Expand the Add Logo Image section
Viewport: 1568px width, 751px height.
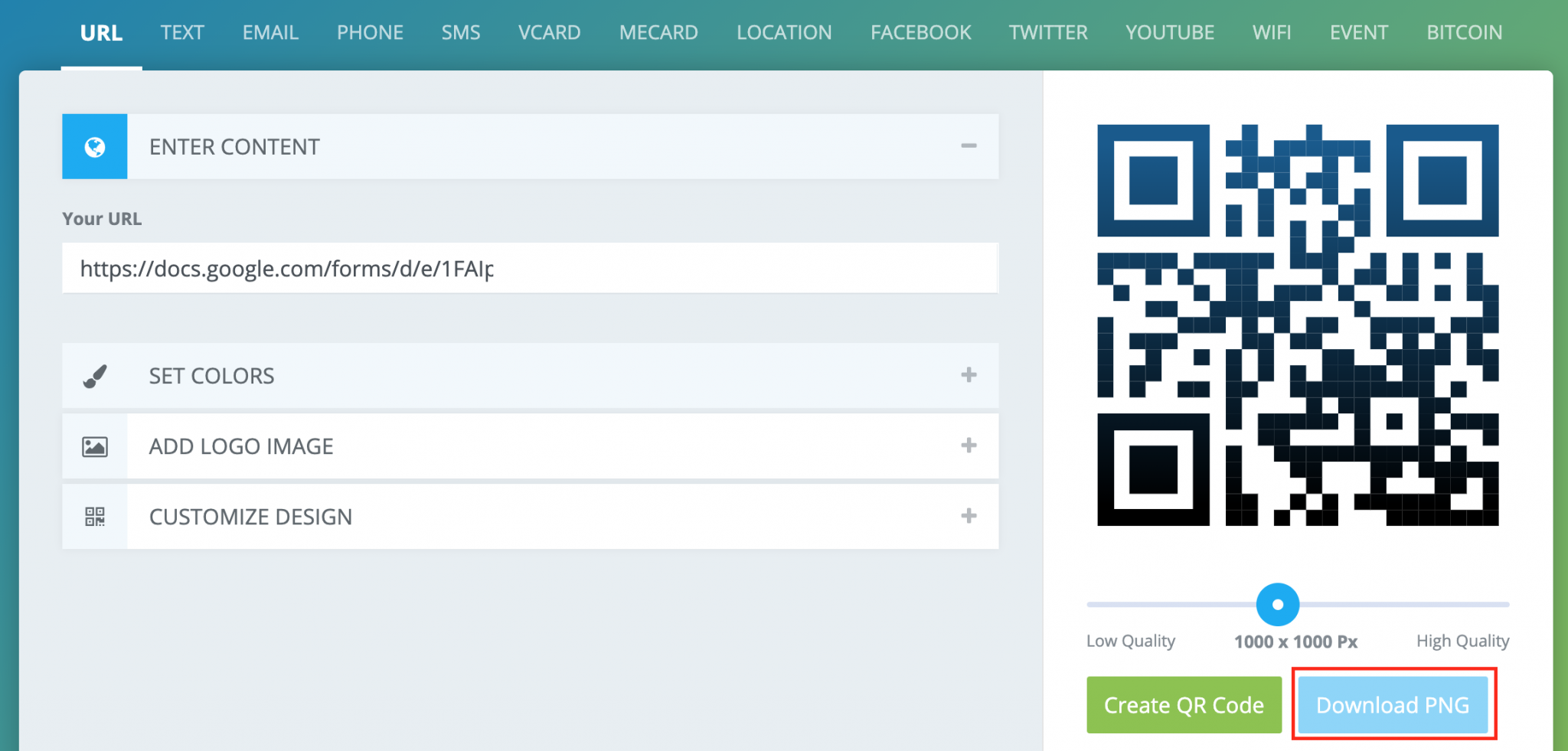coord(969,446)
